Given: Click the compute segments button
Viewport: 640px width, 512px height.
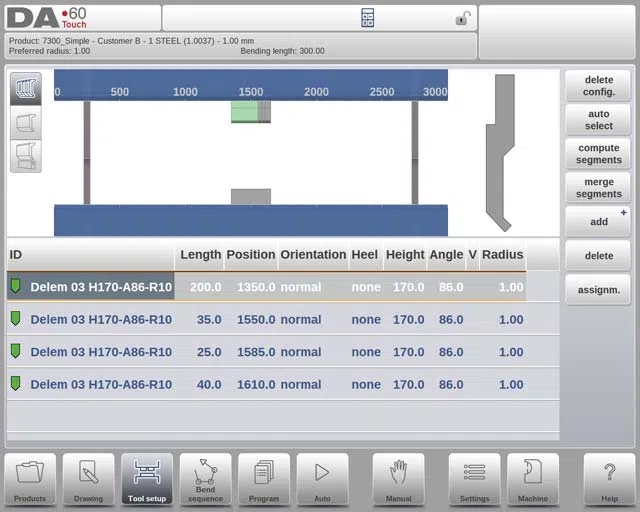Looking at the screenshot, I should [x=598, y=154].
